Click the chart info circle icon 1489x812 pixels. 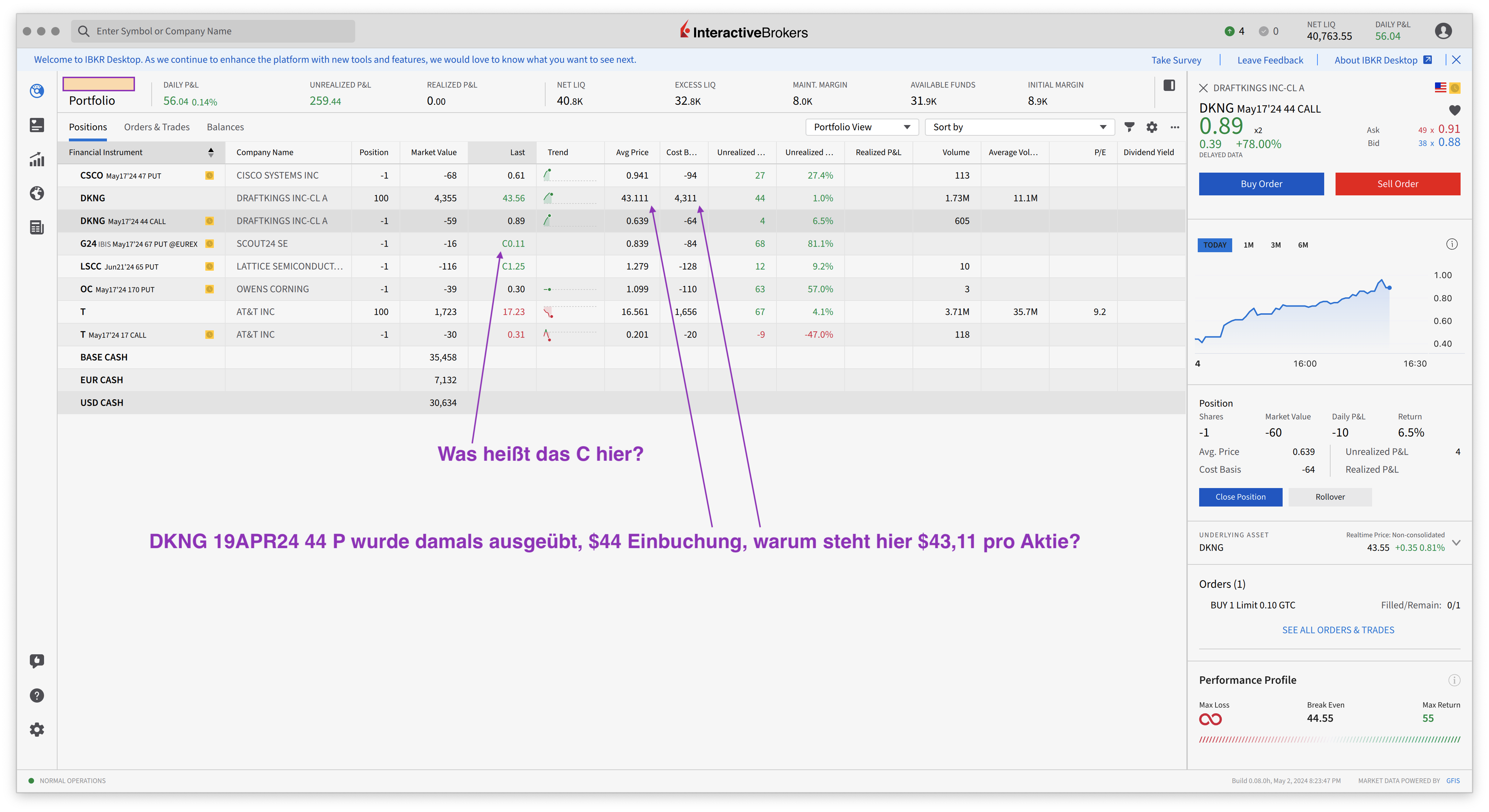(x=1451, y=244)
